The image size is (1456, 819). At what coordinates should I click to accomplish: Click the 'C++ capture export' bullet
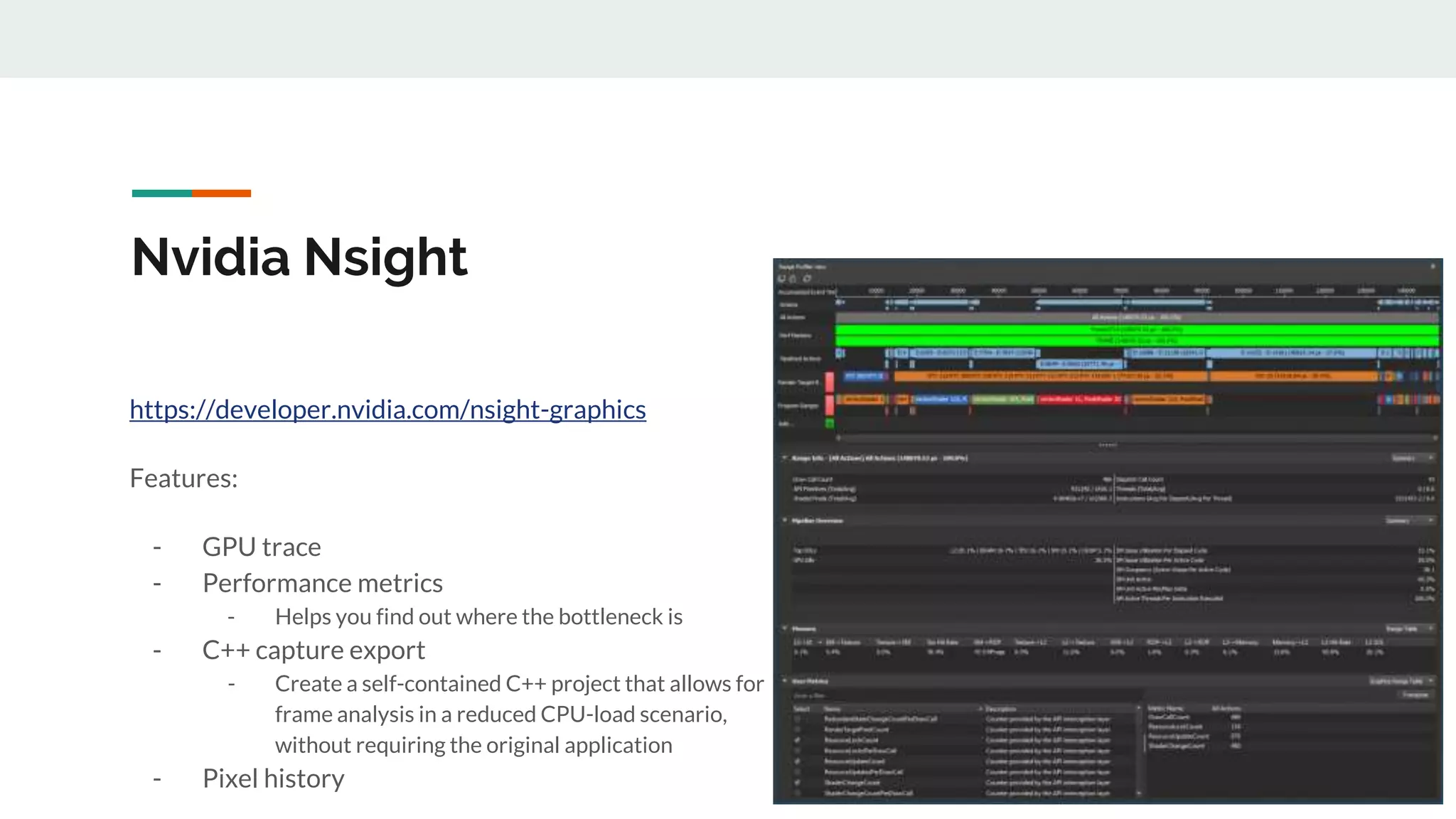click(314, 651)
